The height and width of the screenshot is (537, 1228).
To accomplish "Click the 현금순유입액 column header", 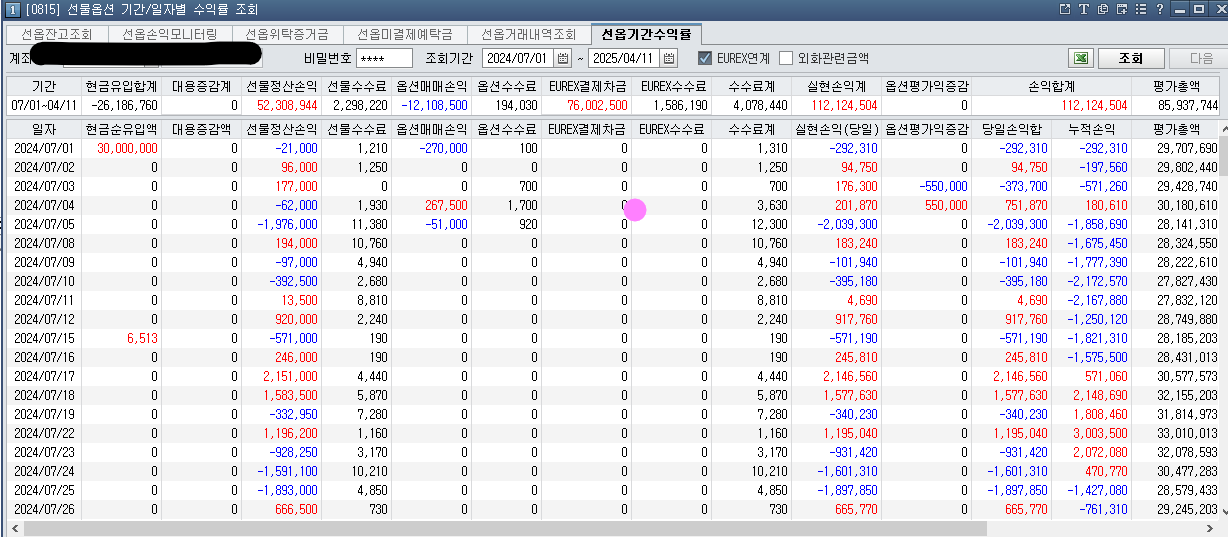I will tap(121, 129).
